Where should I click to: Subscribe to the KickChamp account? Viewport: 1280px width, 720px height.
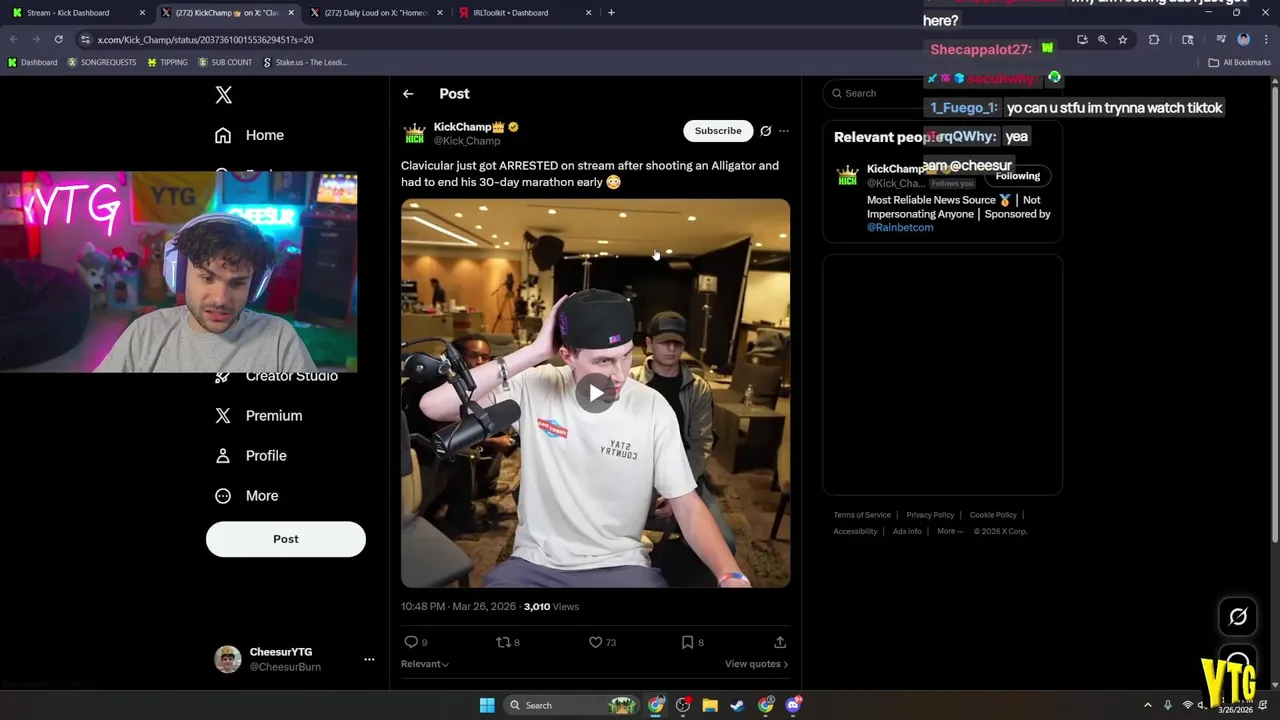pos(718,131)
